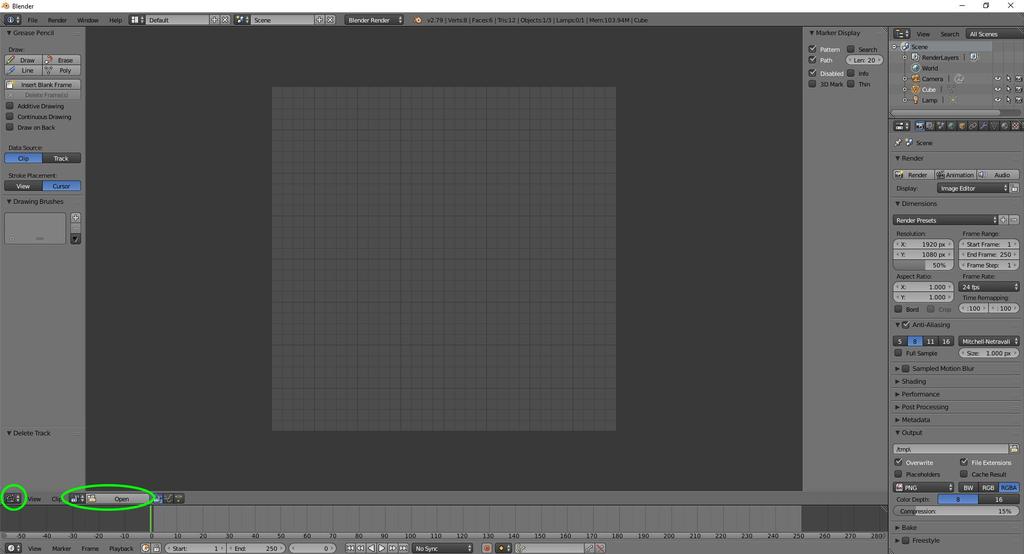Open the PNG file format dropdown
Image resolution: width=1024 pixels, height=554 pixels.
pos(923,487)
